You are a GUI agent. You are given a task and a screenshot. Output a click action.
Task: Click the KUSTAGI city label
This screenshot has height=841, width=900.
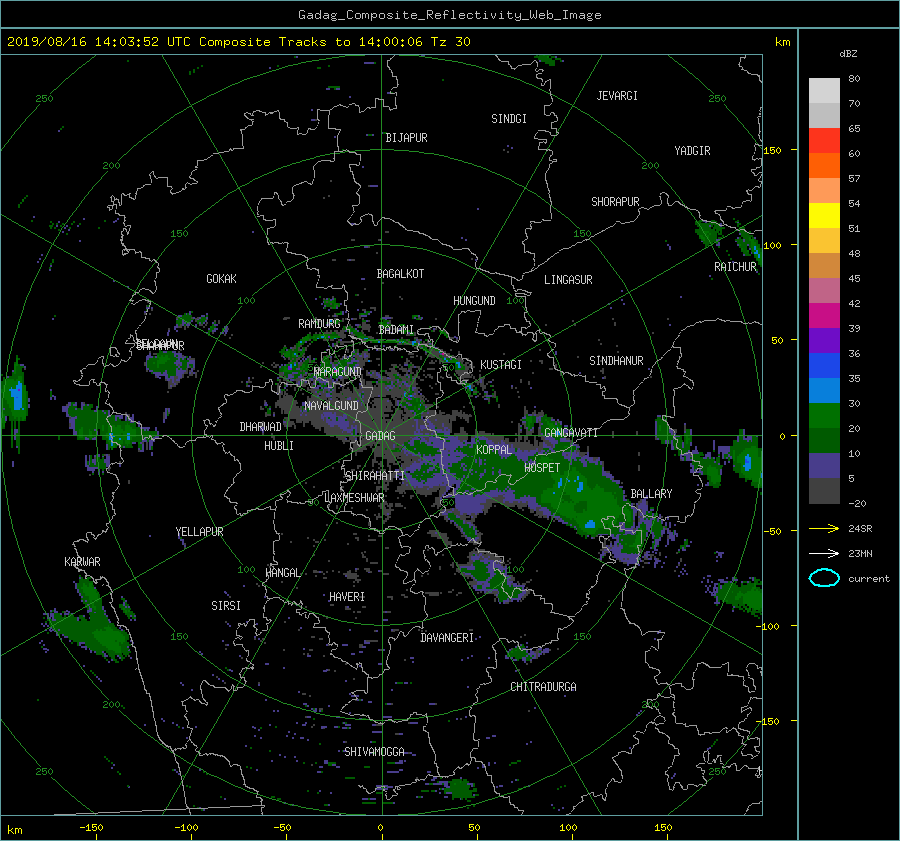pos(501,365)
